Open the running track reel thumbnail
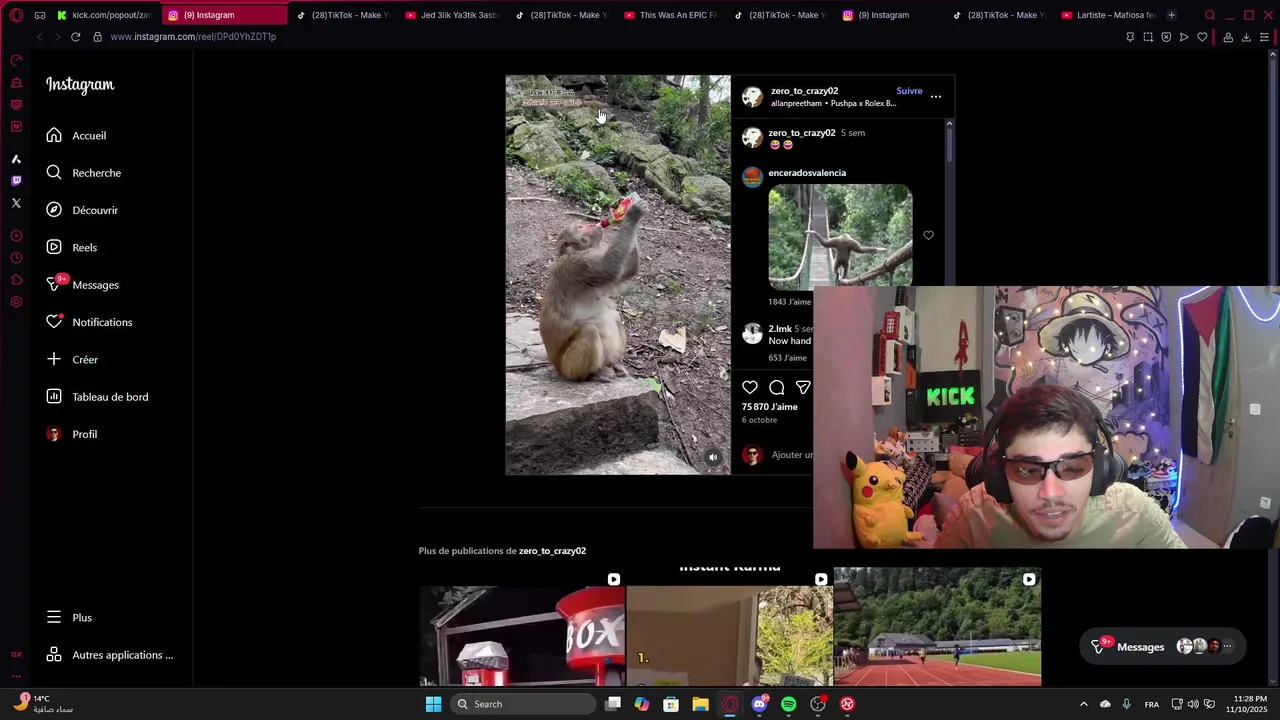Image resolution: width=1280 pixels, height=720 pixels. coord(937,628)
